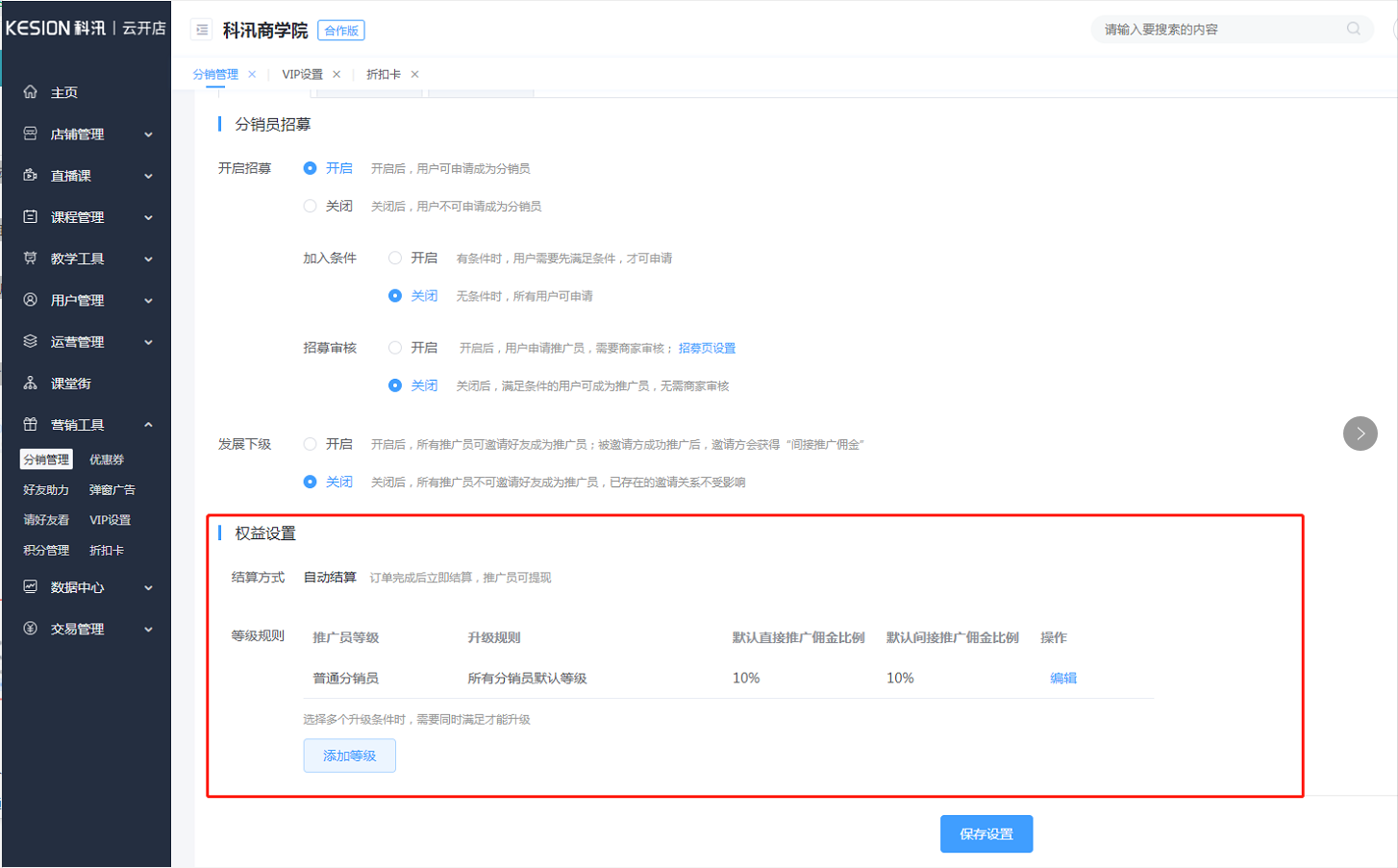
Task: Enable 开启 radio for 发展下级
Action: click(310, 444)
